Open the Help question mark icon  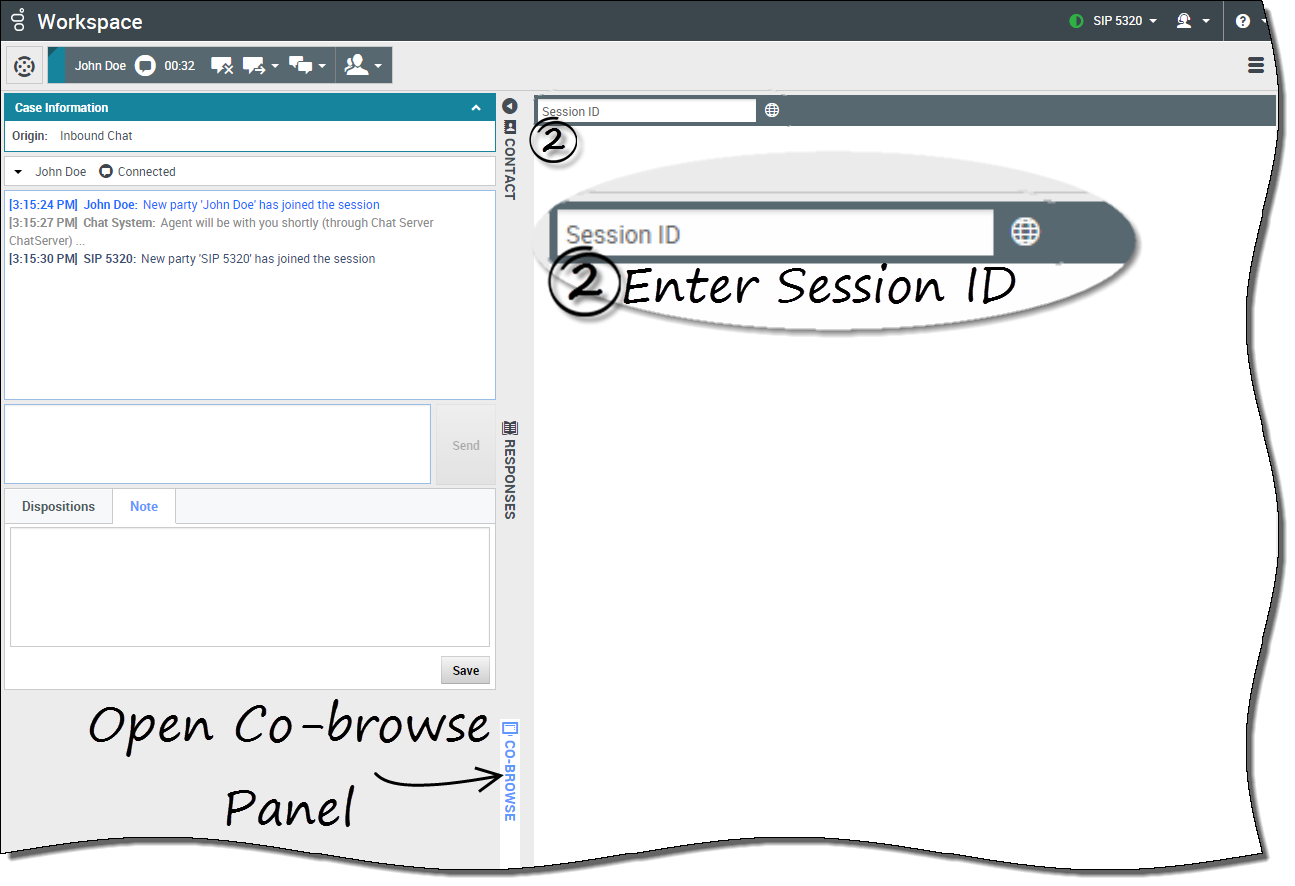[1243, 21]
